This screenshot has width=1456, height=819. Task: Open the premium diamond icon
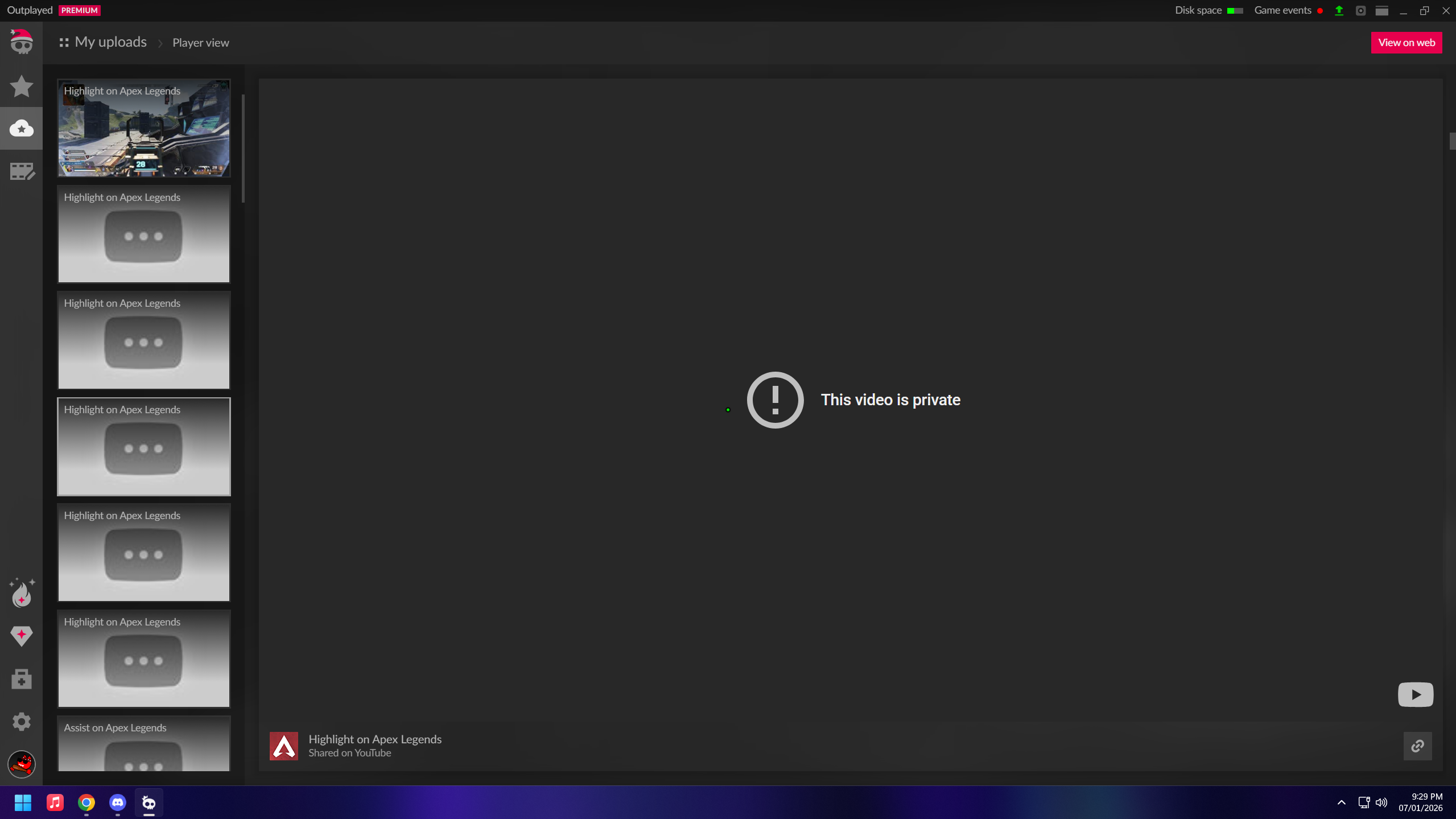[22, 636]
